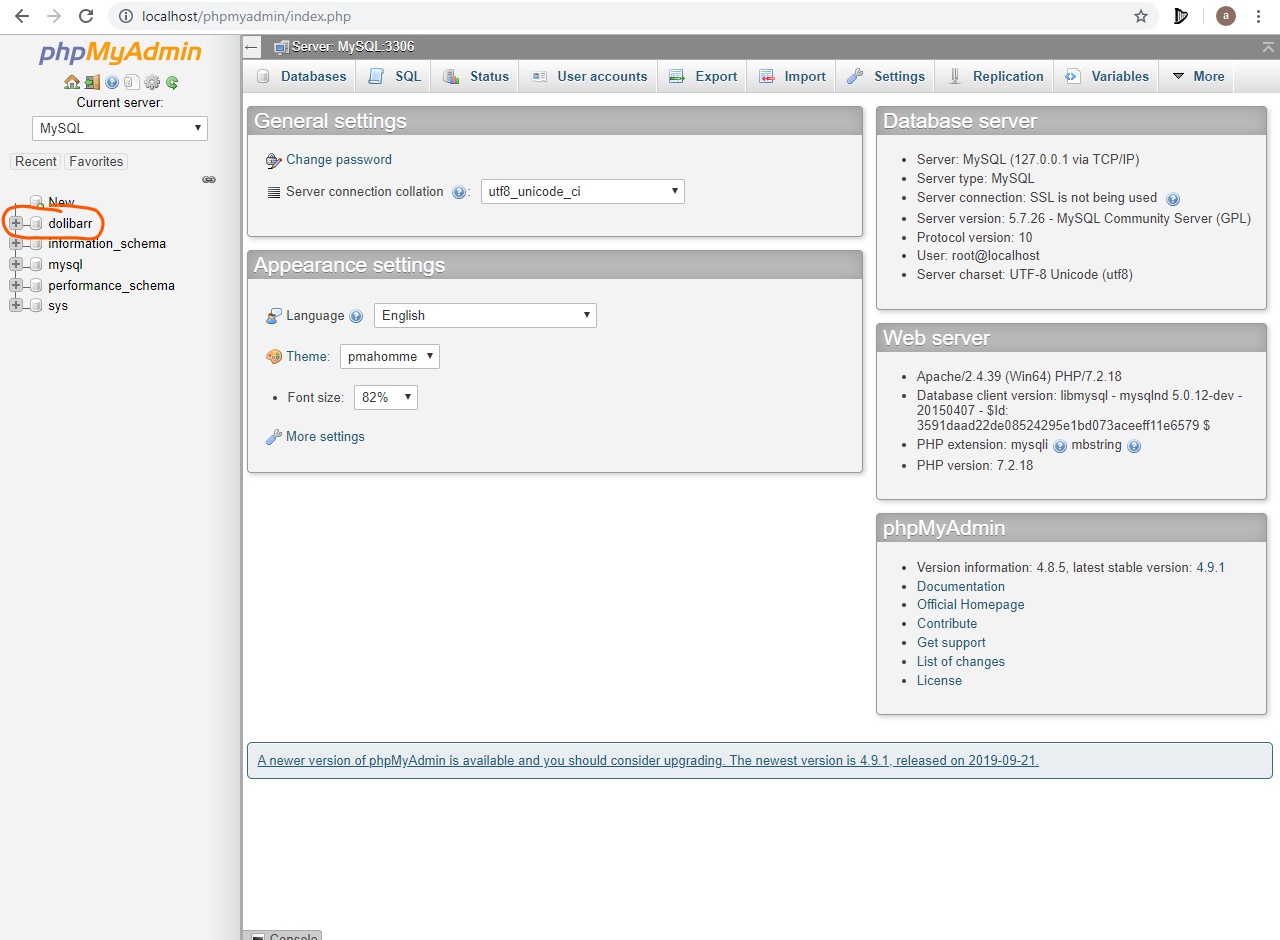Viewport: 1280px width, 940px height.
Task: Open the Language English dropdown
Action: (x=485, y=315)
